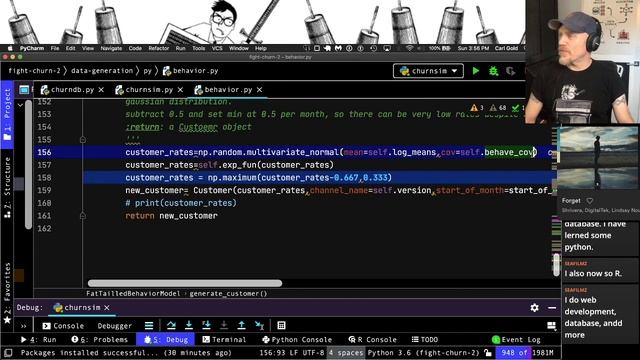This screenshot has height=360, width=640.
Task: Click the memory indicator 948 of 1981M
Action: point(525,353)
